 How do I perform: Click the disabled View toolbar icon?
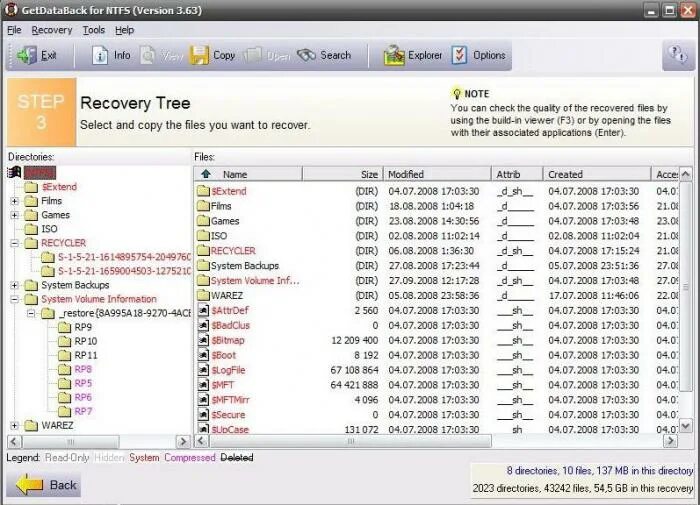[148, 55]
